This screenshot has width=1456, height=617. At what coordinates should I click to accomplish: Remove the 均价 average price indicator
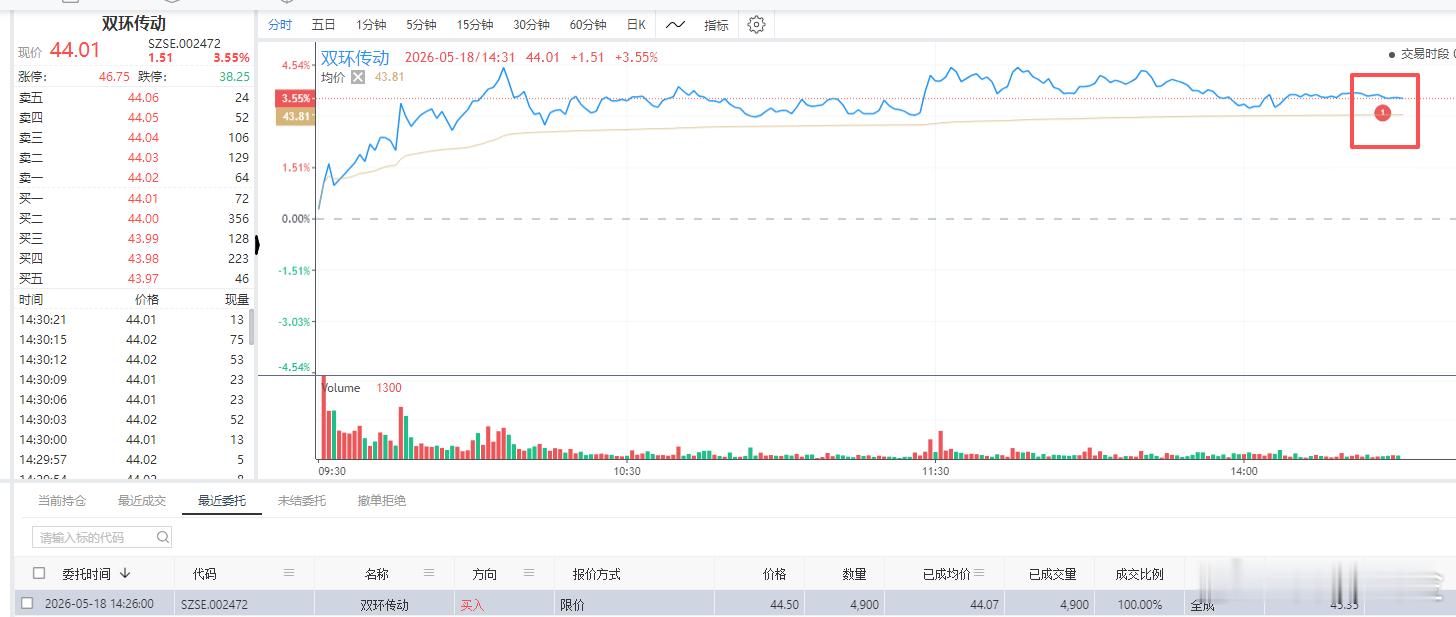coord(358,77)
